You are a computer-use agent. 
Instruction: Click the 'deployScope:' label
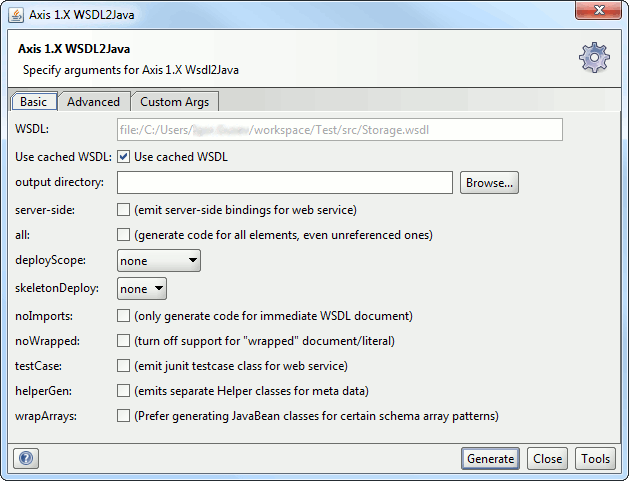(x=51, y=260)
